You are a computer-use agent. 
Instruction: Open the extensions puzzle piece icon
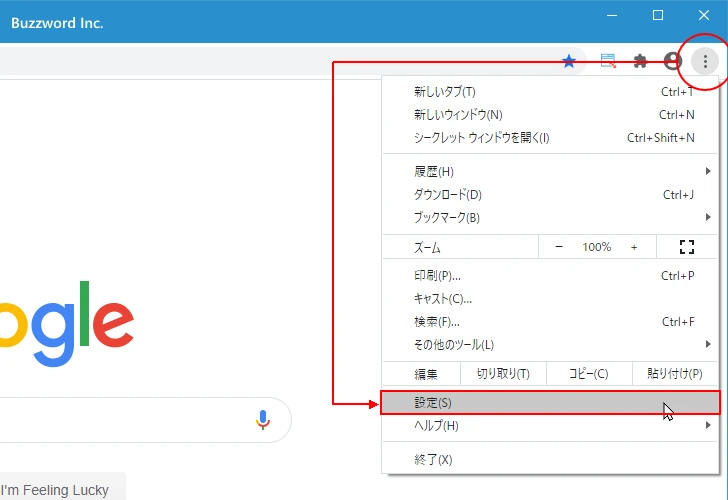tap(640, 61)
